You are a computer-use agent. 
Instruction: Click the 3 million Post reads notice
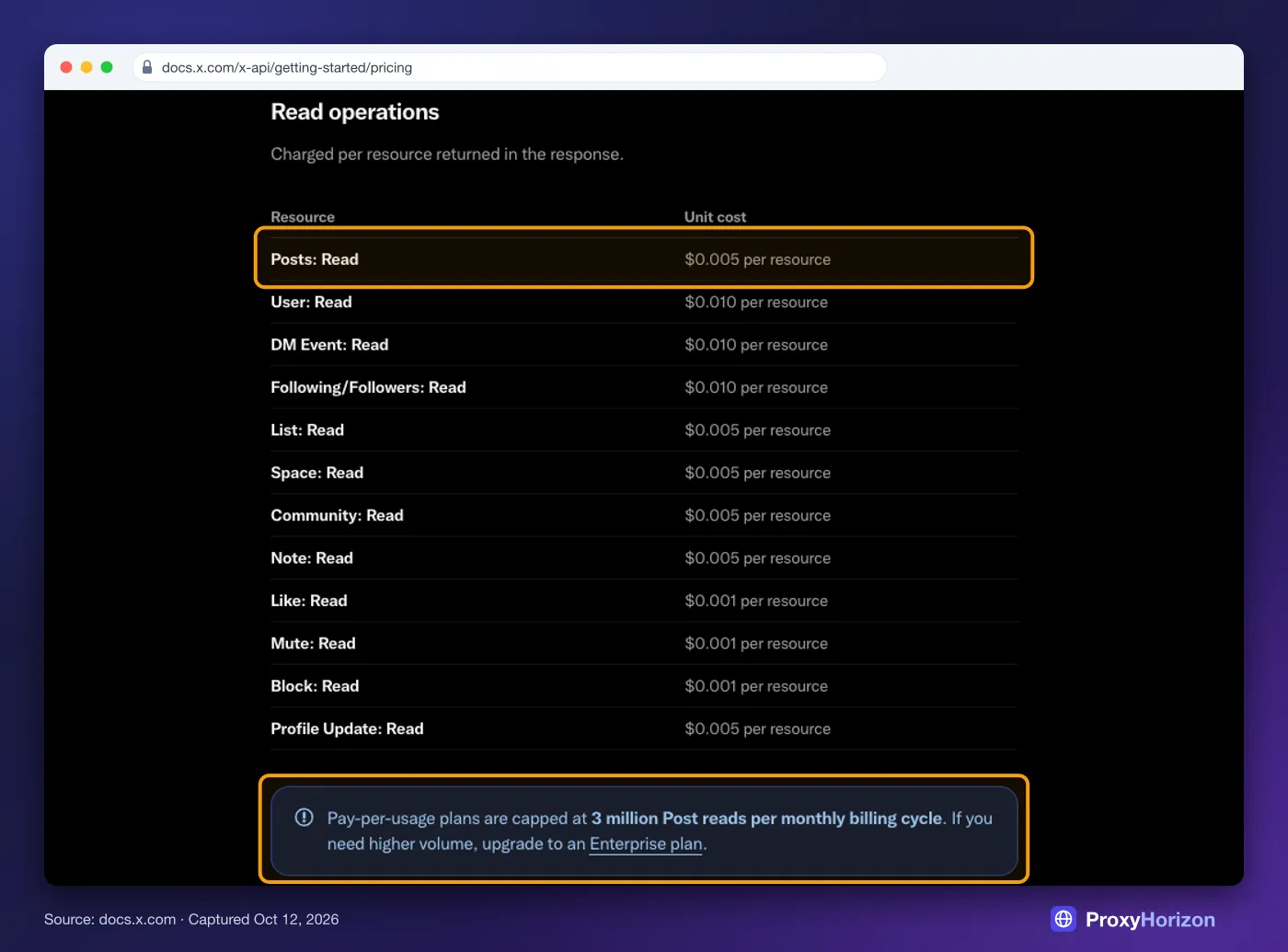click(644, 831)
